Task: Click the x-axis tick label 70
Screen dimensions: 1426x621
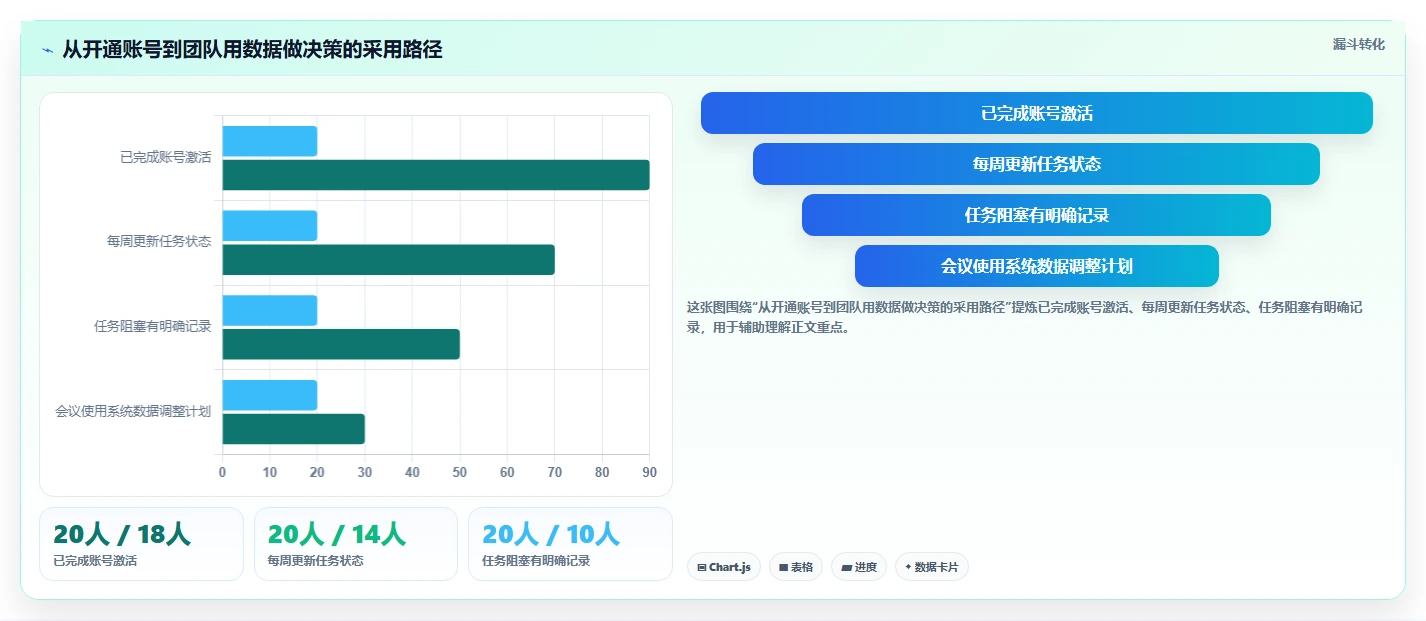Action: tap(555, 472)
